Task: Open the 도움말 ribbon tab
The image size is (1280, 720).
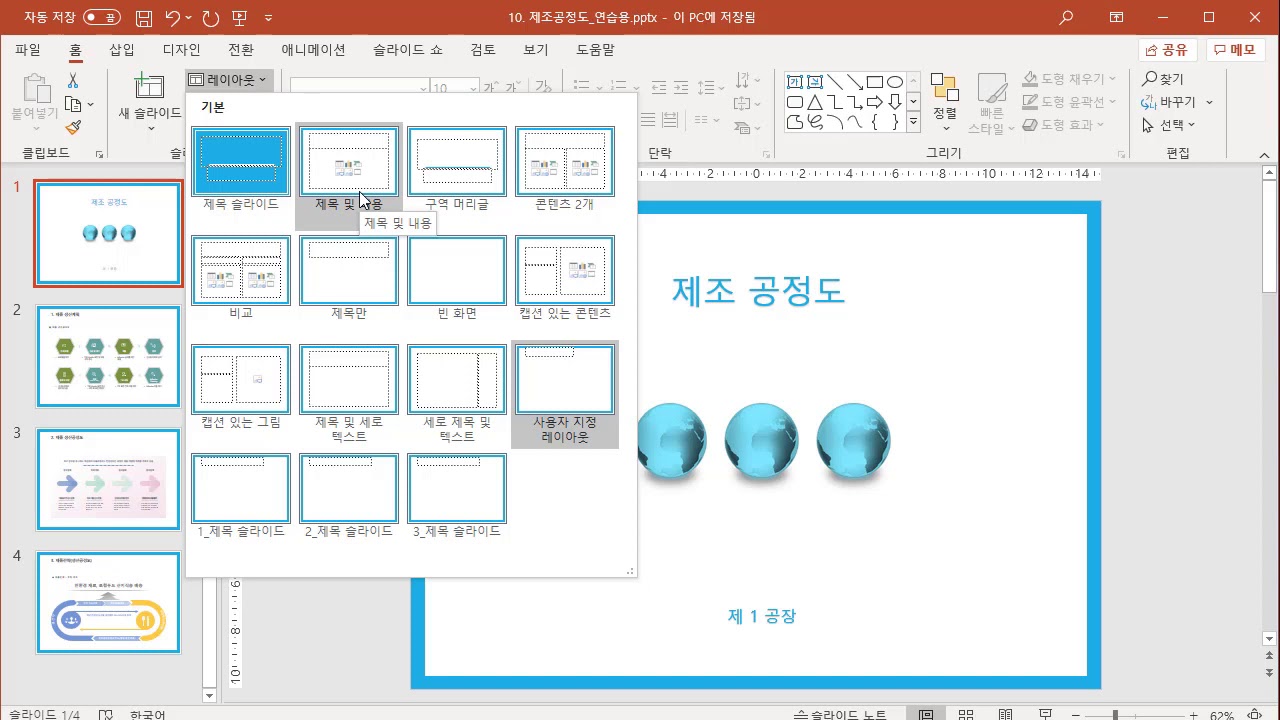Action: (595, 50)
